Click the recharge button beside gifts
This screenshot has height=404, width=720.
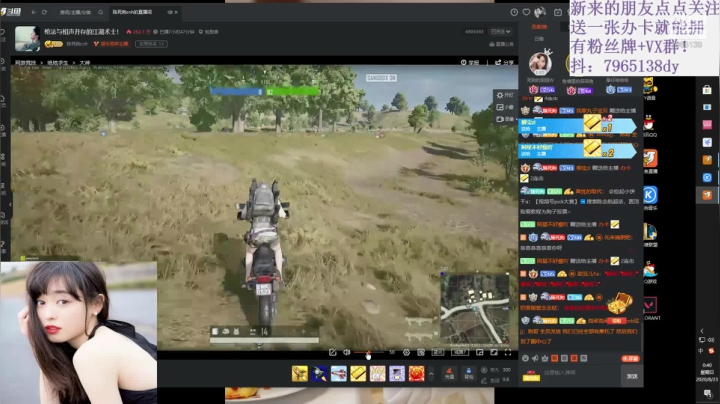(450, 373)
